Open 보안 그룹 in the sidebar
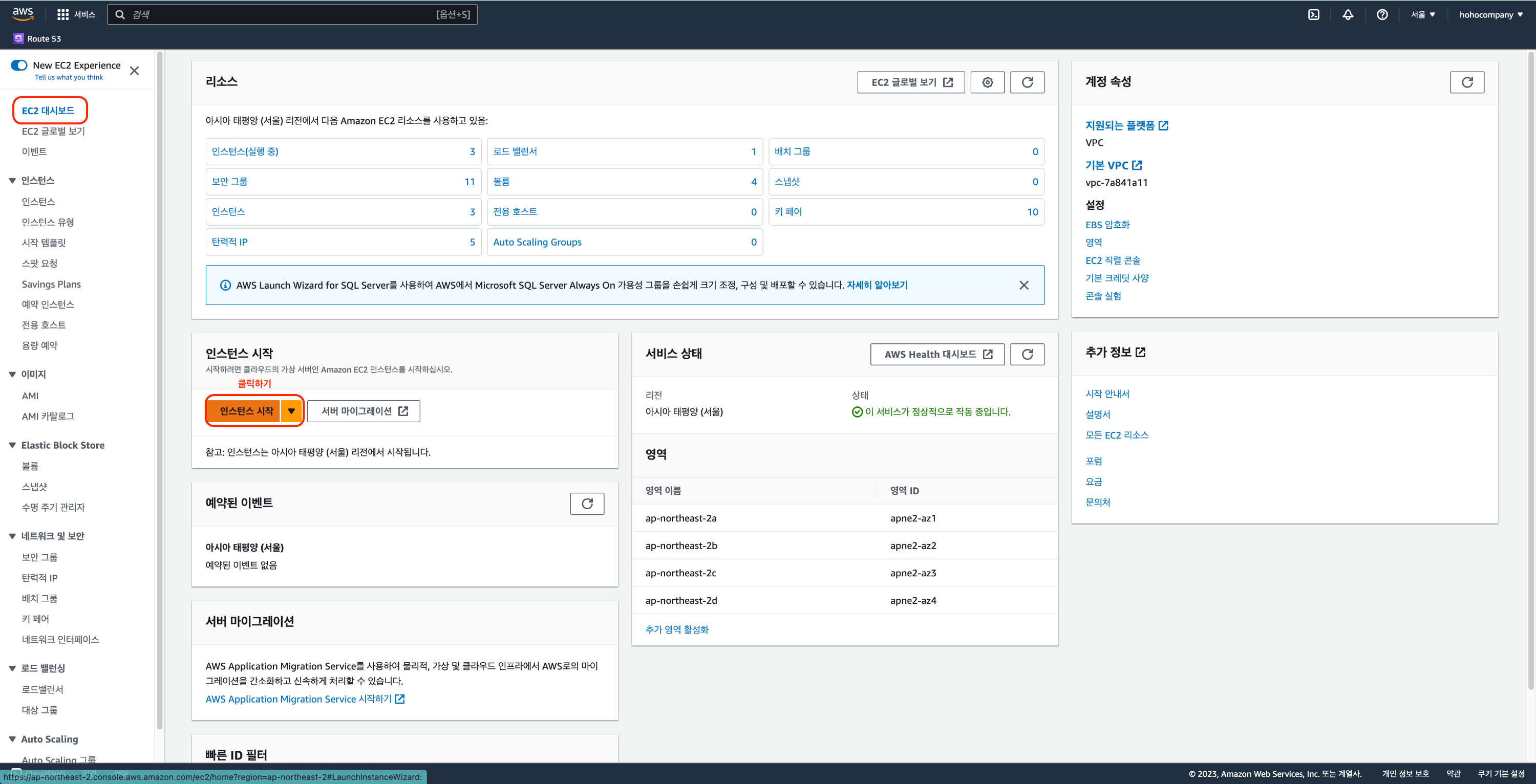 click(39, 557)
